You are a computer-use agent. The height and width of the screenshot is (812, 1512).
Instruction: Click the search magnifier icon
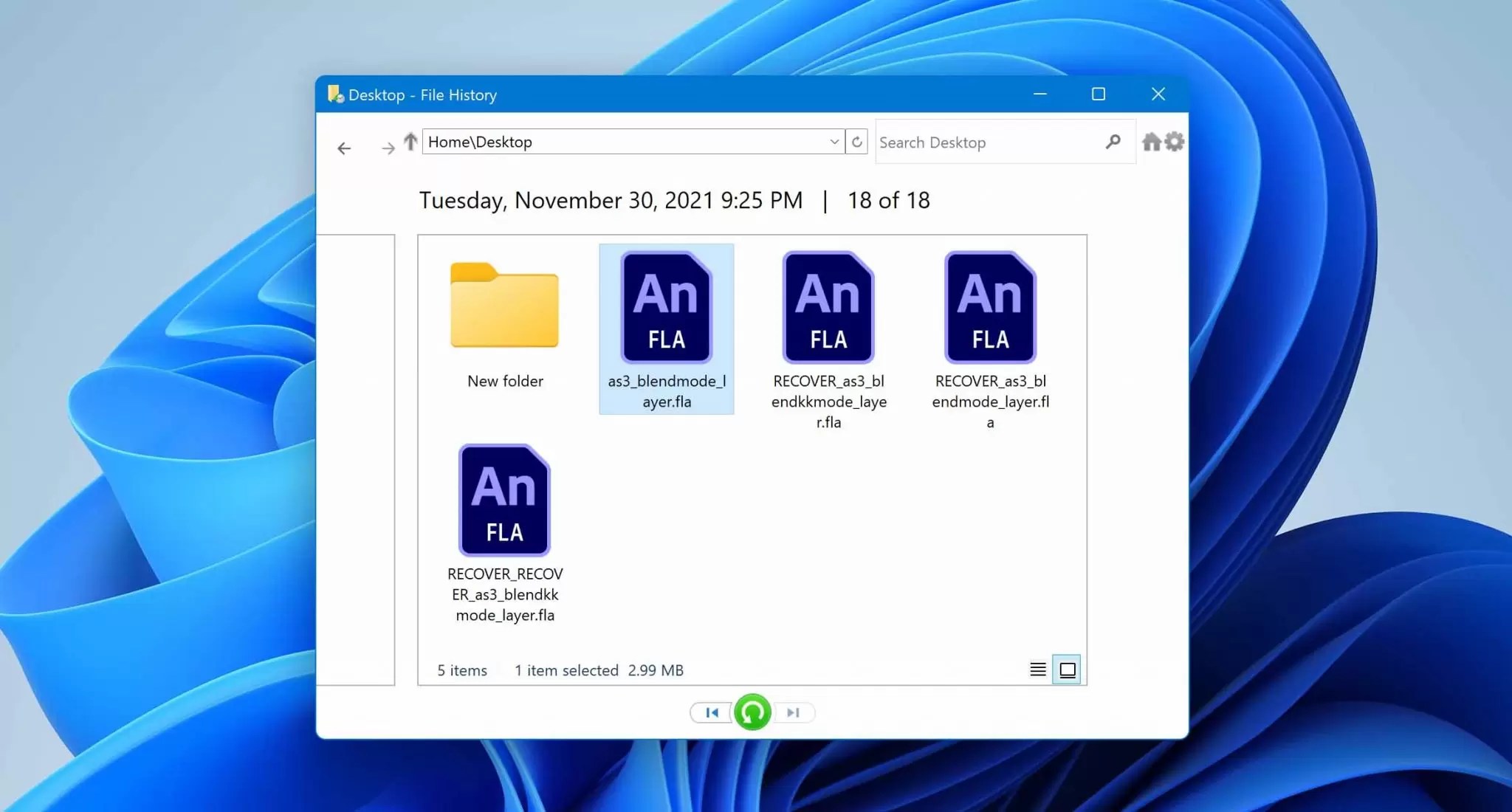tap(1115, 142)
